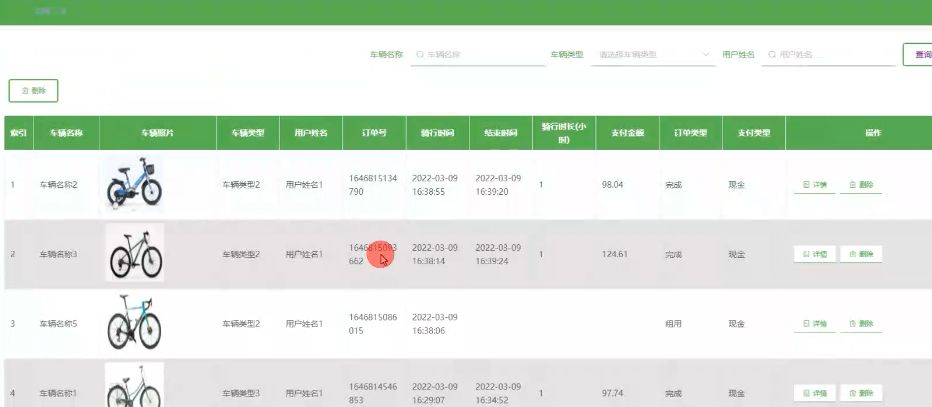Focus the 车辆名称 search input field

pos(478,54)
